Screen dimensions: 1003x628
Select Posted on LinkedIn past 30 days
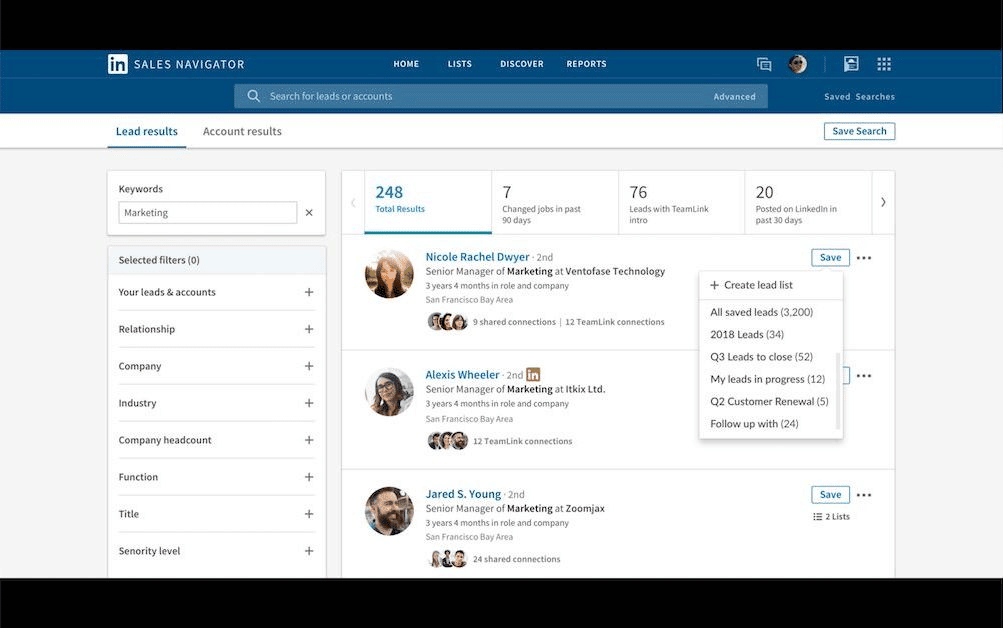(808, 202)
